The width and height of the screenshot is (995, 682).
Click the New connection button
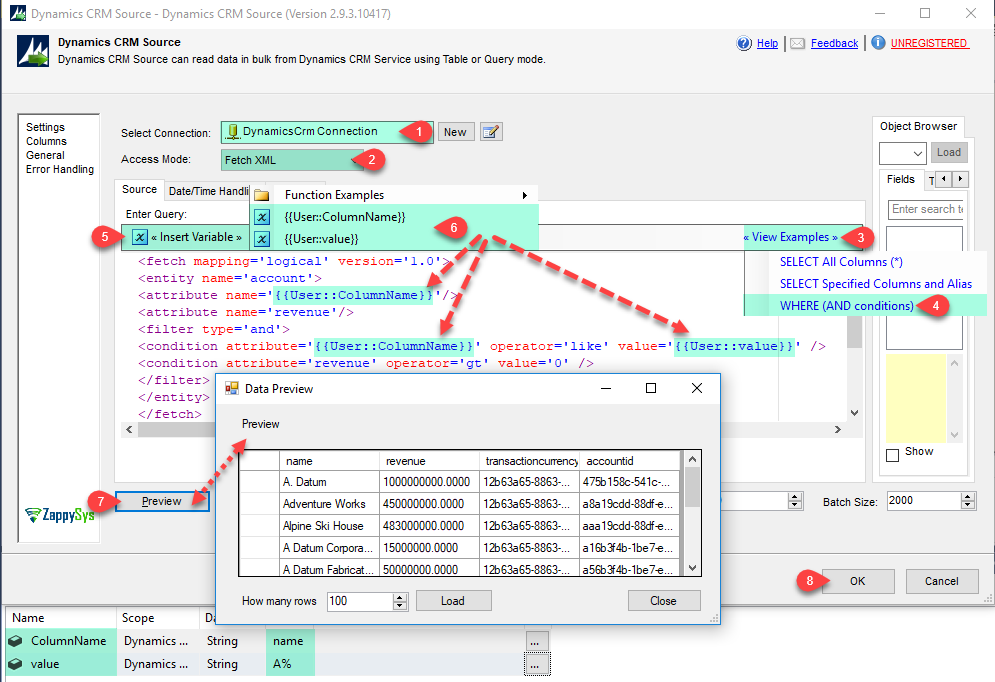tap(455, 132)
